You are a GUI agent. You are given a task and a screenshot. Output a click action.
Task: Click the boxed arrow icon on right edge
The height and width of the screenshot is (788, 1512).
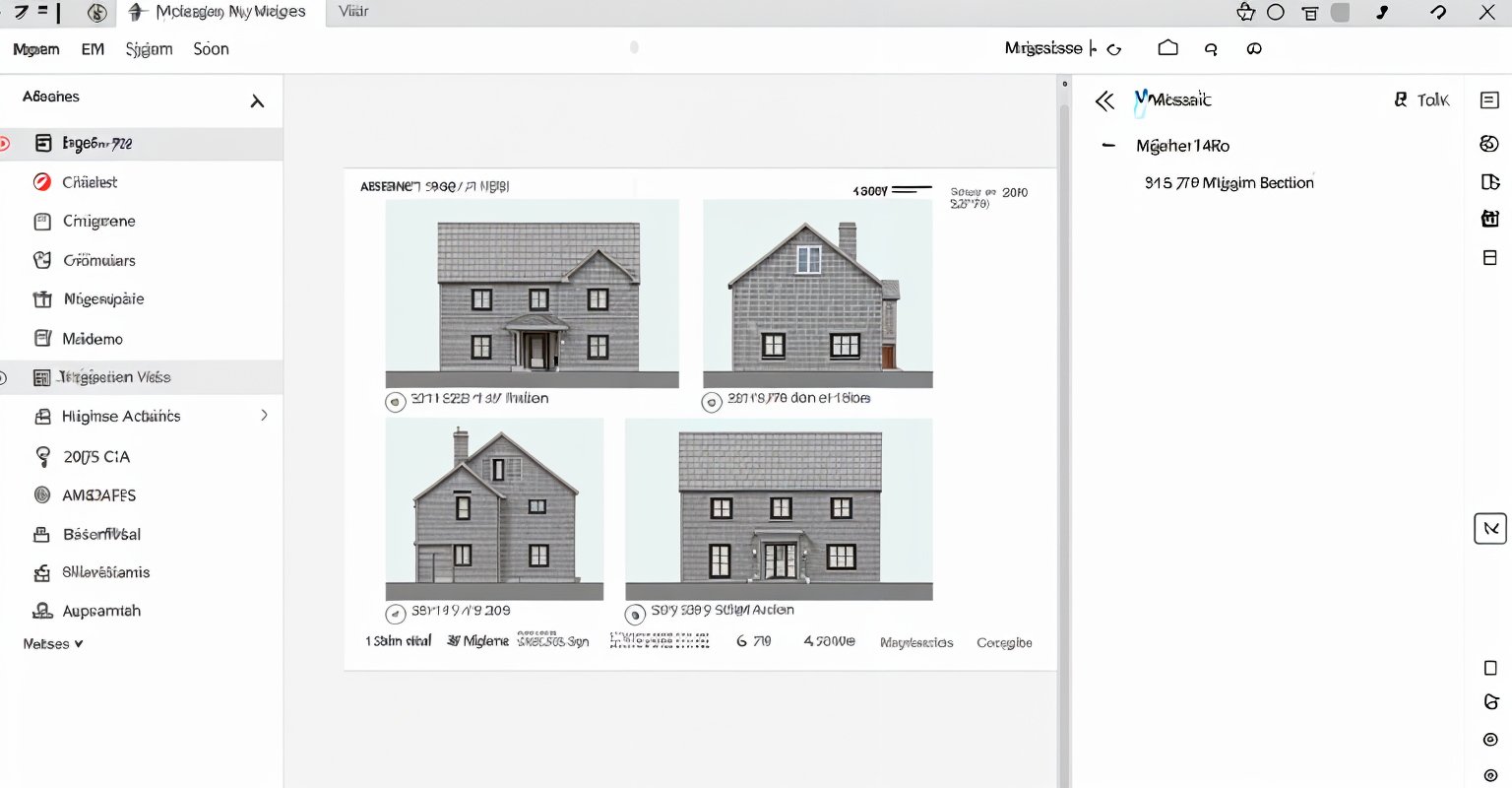coord(1489,529)
